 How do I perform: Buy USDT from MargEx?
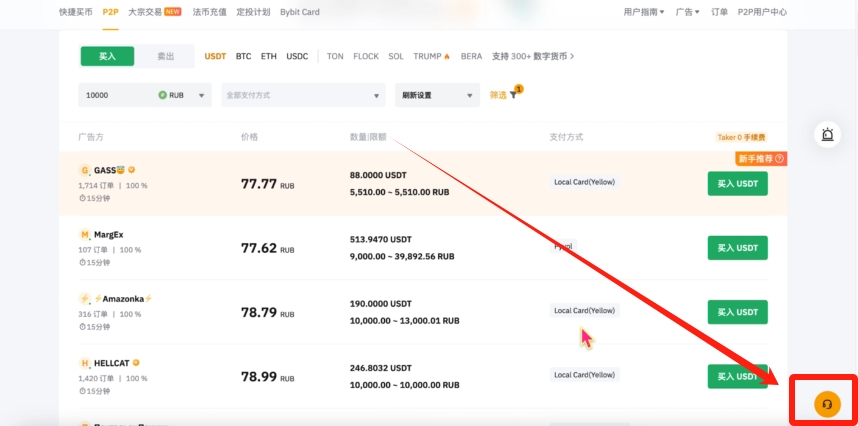(x=738, y=248)
